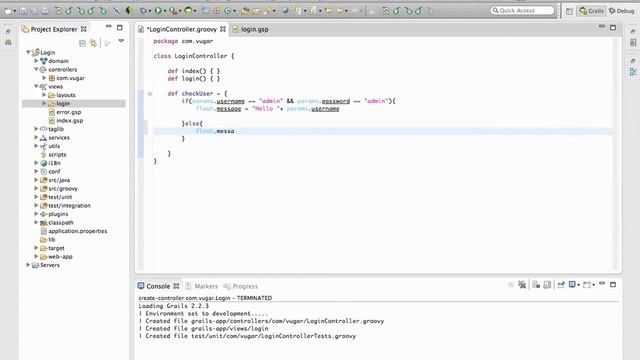Expand the taglib node
The image size is (640, 360).
(36, 129)
